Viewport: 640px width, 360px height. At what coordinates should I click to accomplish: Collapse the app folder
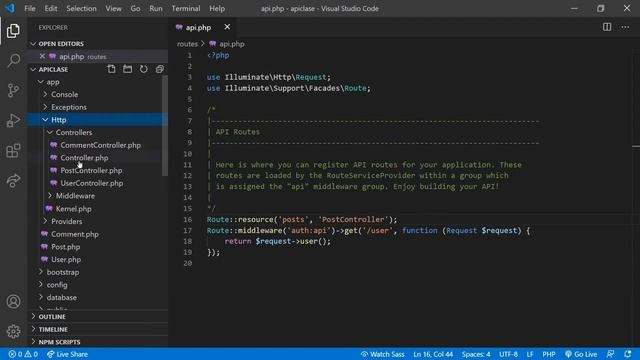point(98,82)
